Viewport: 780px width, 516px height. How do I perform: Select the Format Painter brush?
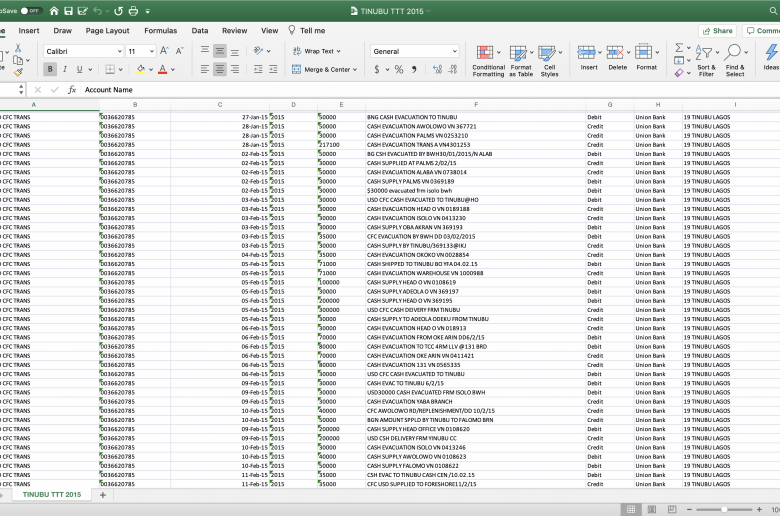(x=18, y=73)
